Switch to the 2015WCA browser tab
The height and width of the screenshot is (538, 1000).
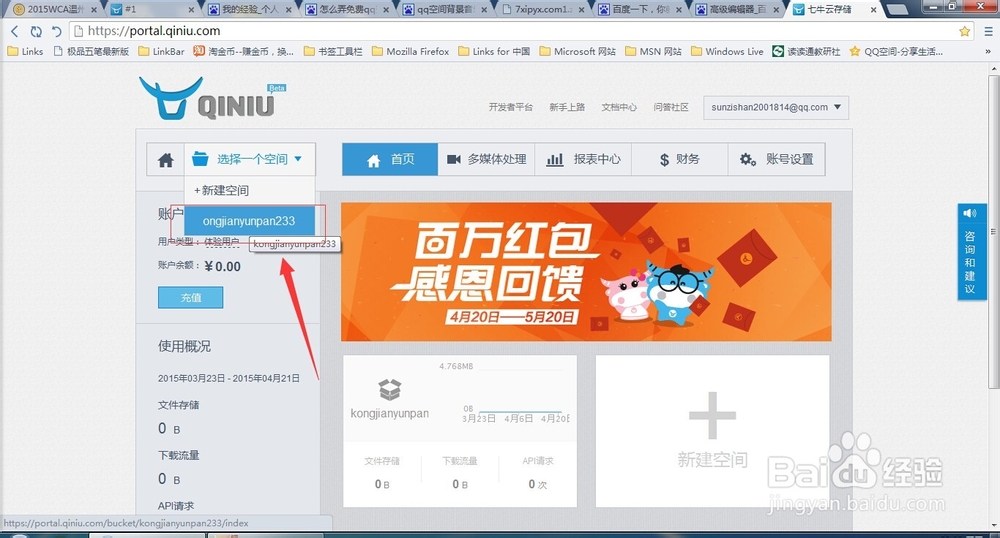click(55, 10)
